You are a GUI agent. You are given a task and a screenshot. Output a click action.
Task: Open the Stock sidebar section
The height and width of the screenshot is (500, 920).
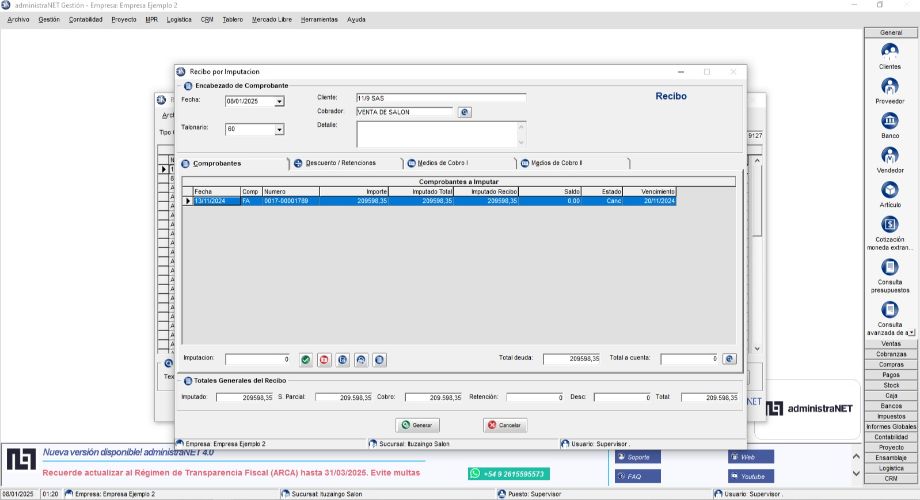click(x=891, y=385)
